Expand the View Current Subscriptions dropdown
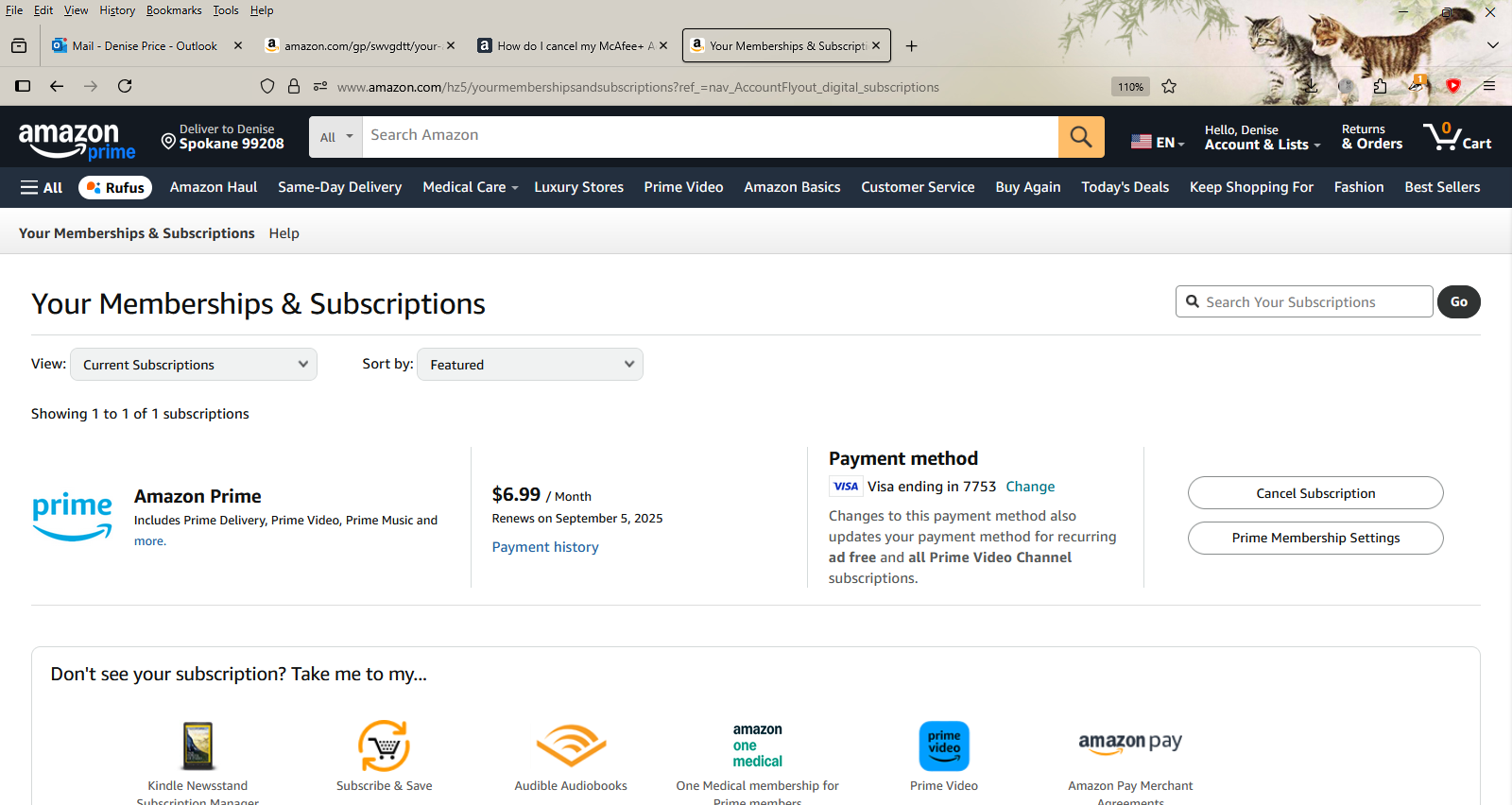Viewport: 1512px width, 805px height. click(x=194, y=365)
